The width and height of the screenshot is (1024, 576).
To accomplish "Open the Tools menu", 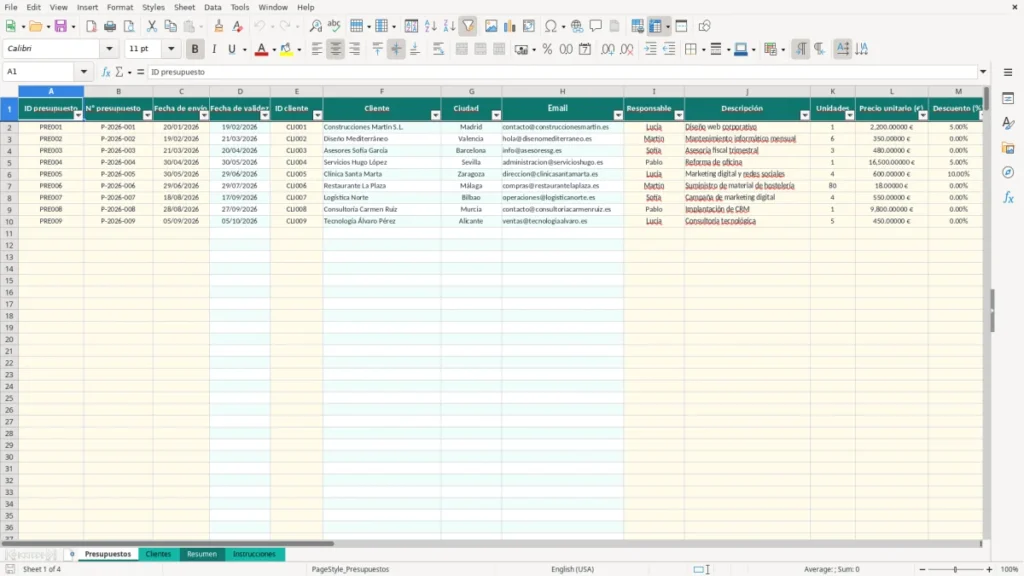I will click(x=240, y=7).
